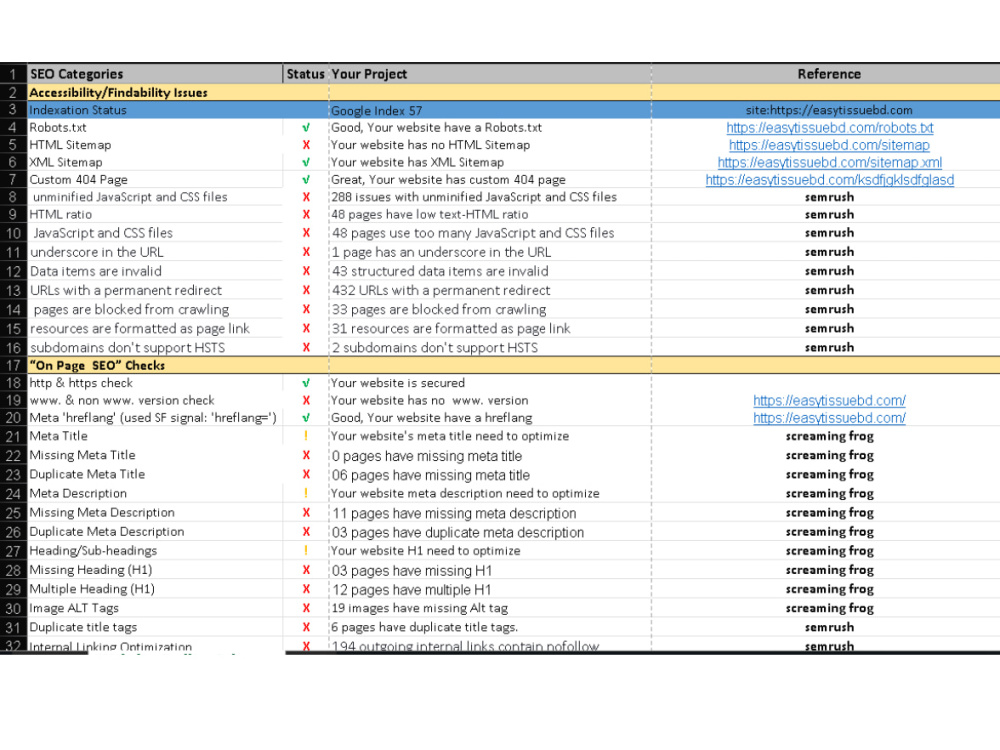Select '48 pages have low text-HTML ratio' cell

[x=490, y=214]
